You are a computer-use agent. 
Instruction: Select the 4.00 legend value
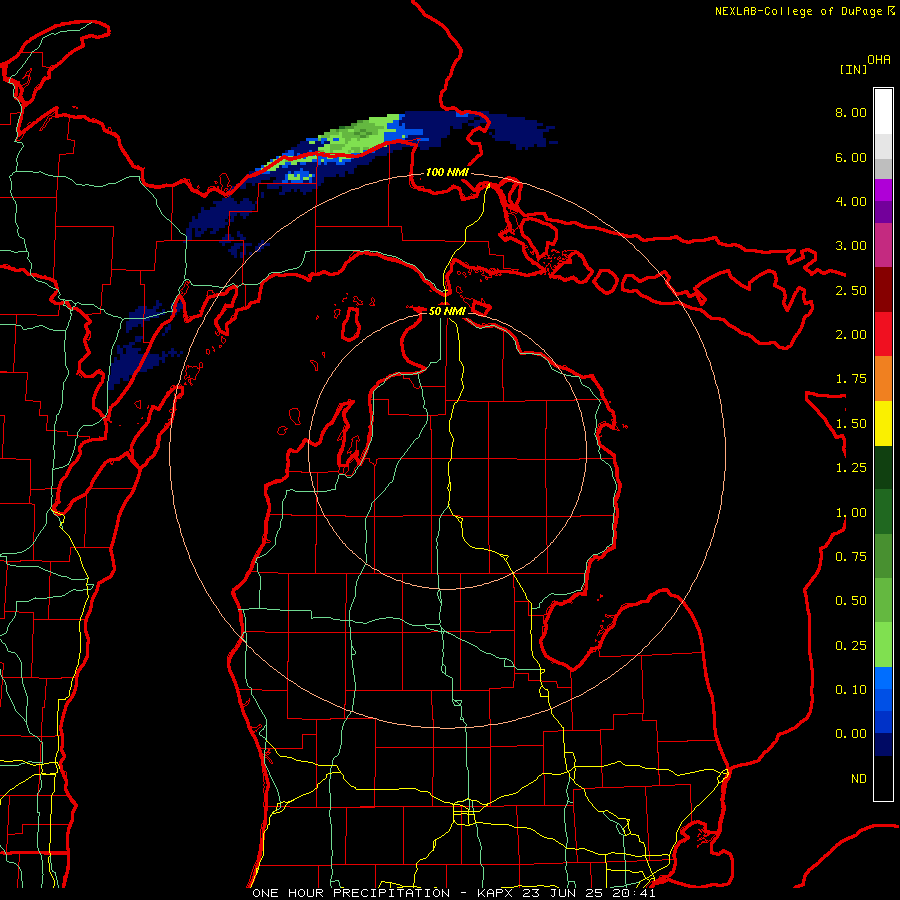[851, 201]
